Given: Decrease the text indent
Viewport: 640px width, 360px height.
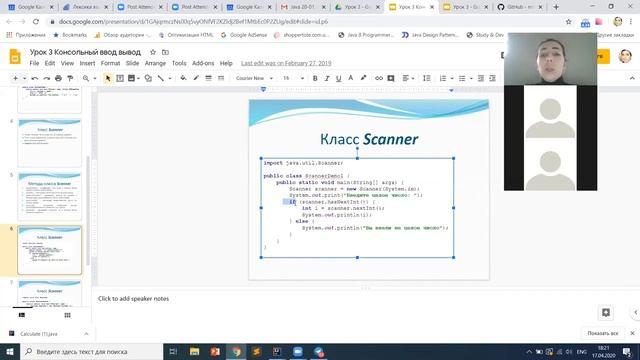Looking at the screenshot, I should coord(481,78).
